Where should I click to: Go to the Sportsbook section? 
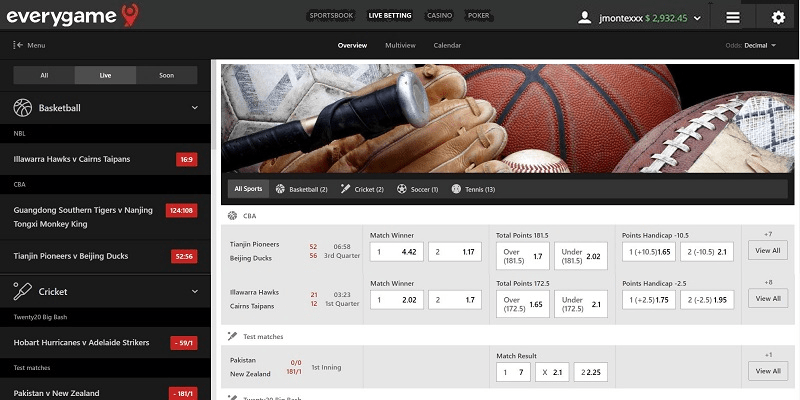pos(332,15)
